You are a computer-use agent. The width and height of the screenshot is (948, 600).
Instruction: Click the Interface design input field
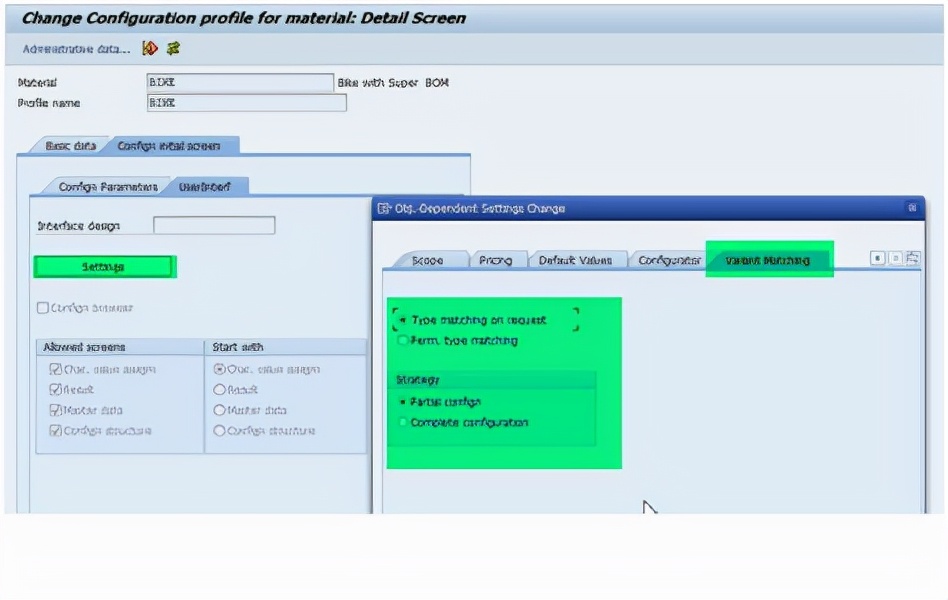point(214,226)
